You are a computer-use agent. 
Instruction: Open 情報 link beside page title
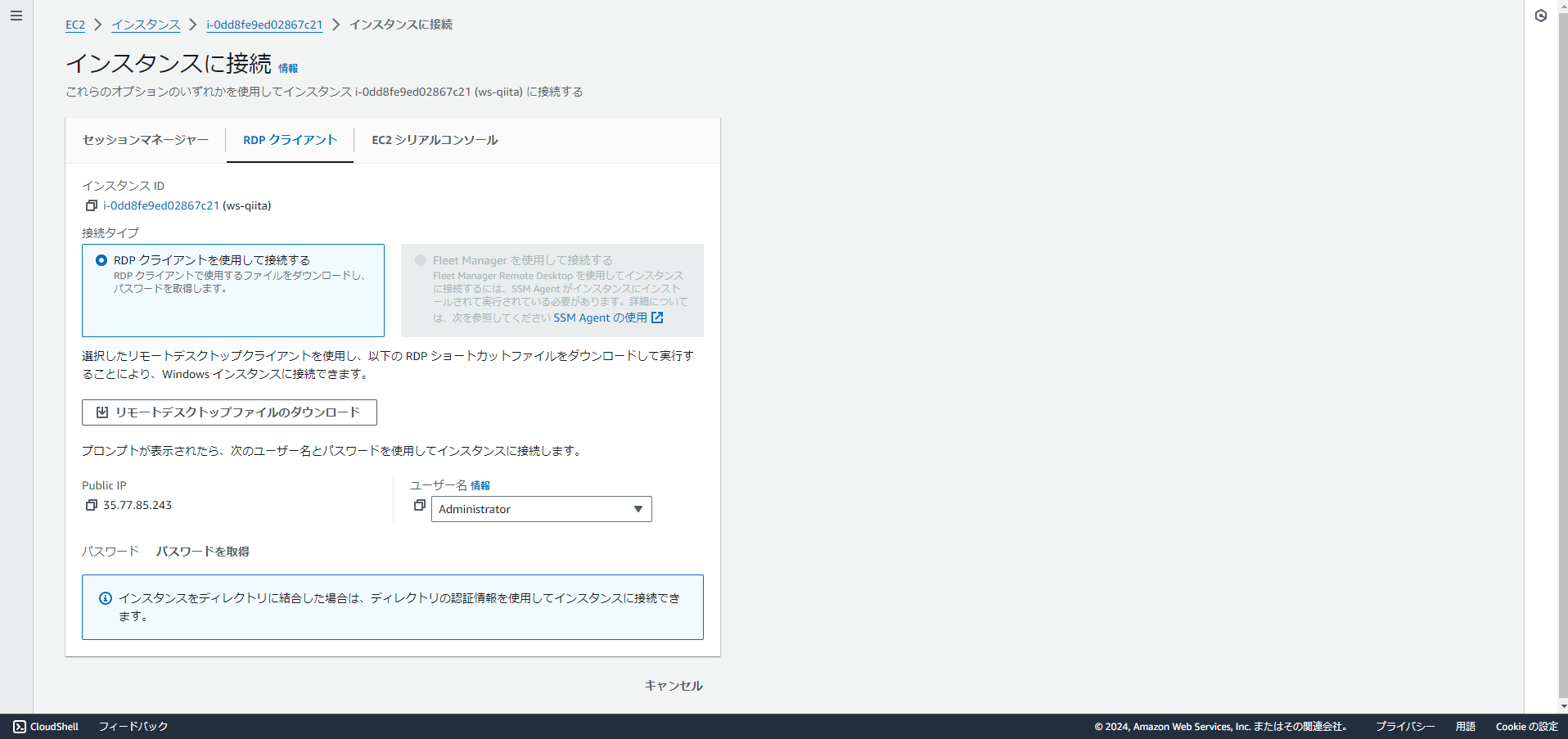pos(288,69)
